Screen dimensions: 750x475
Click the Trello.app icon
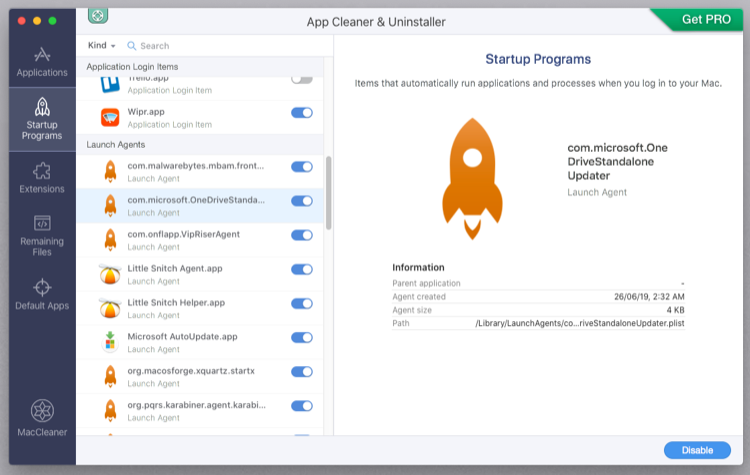click(x=110, y=84)
